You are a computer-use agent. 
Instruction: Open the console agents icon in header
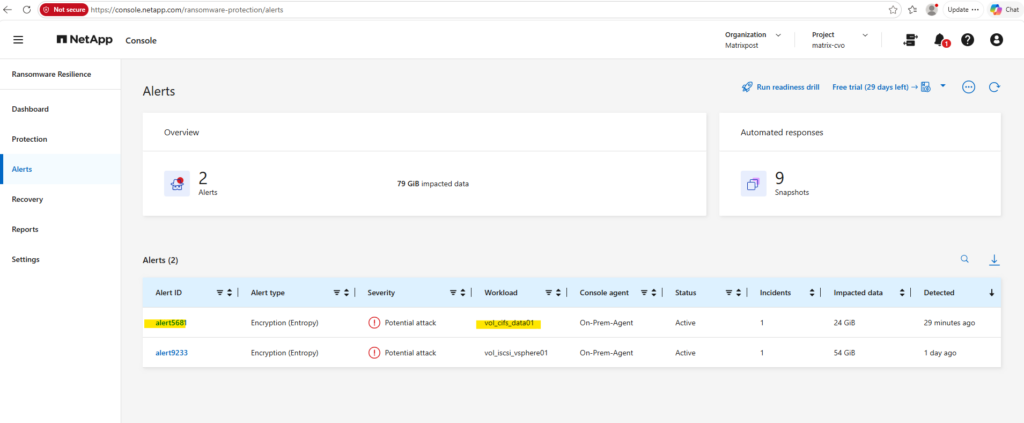[x=910, y=40]
